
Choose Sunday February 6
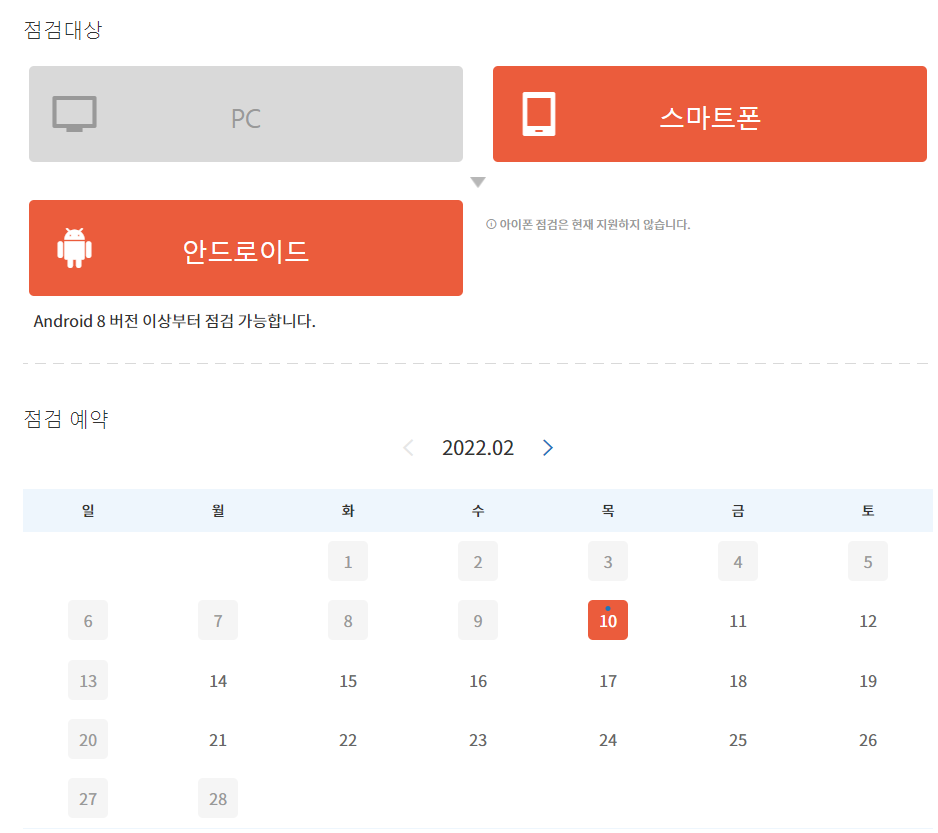[88, 620]
